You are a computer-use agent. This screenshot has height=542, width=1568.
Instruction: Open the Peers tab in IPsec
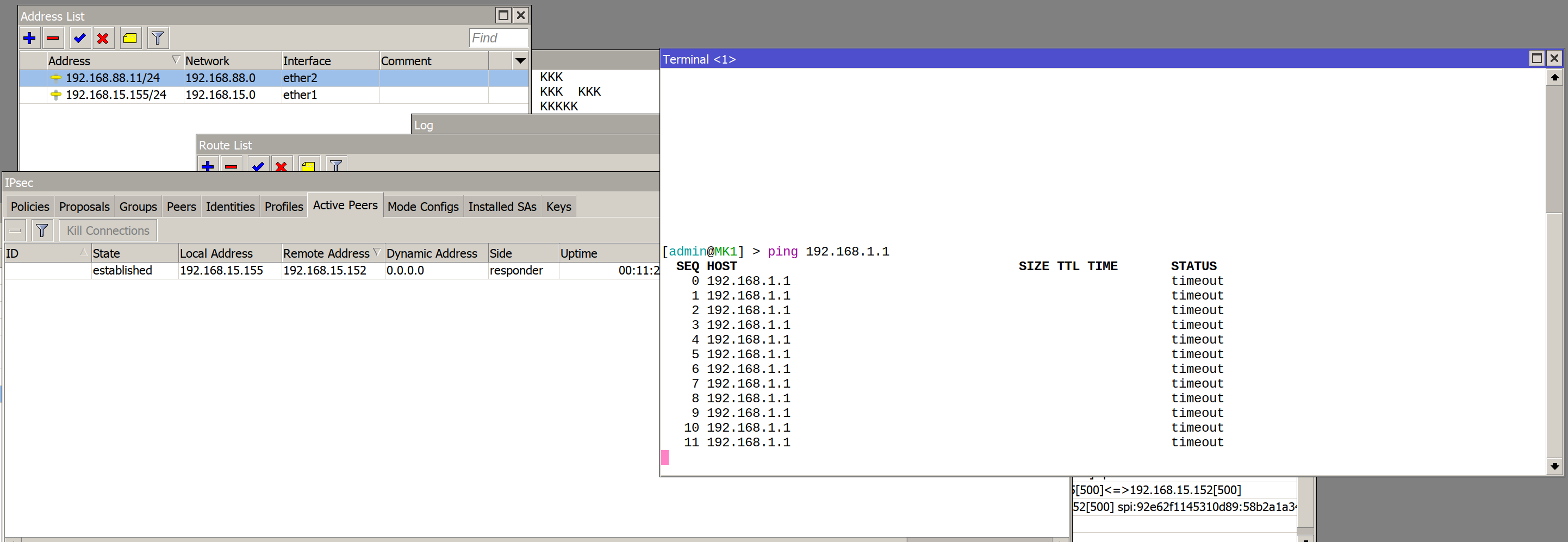tap(182, 207)
